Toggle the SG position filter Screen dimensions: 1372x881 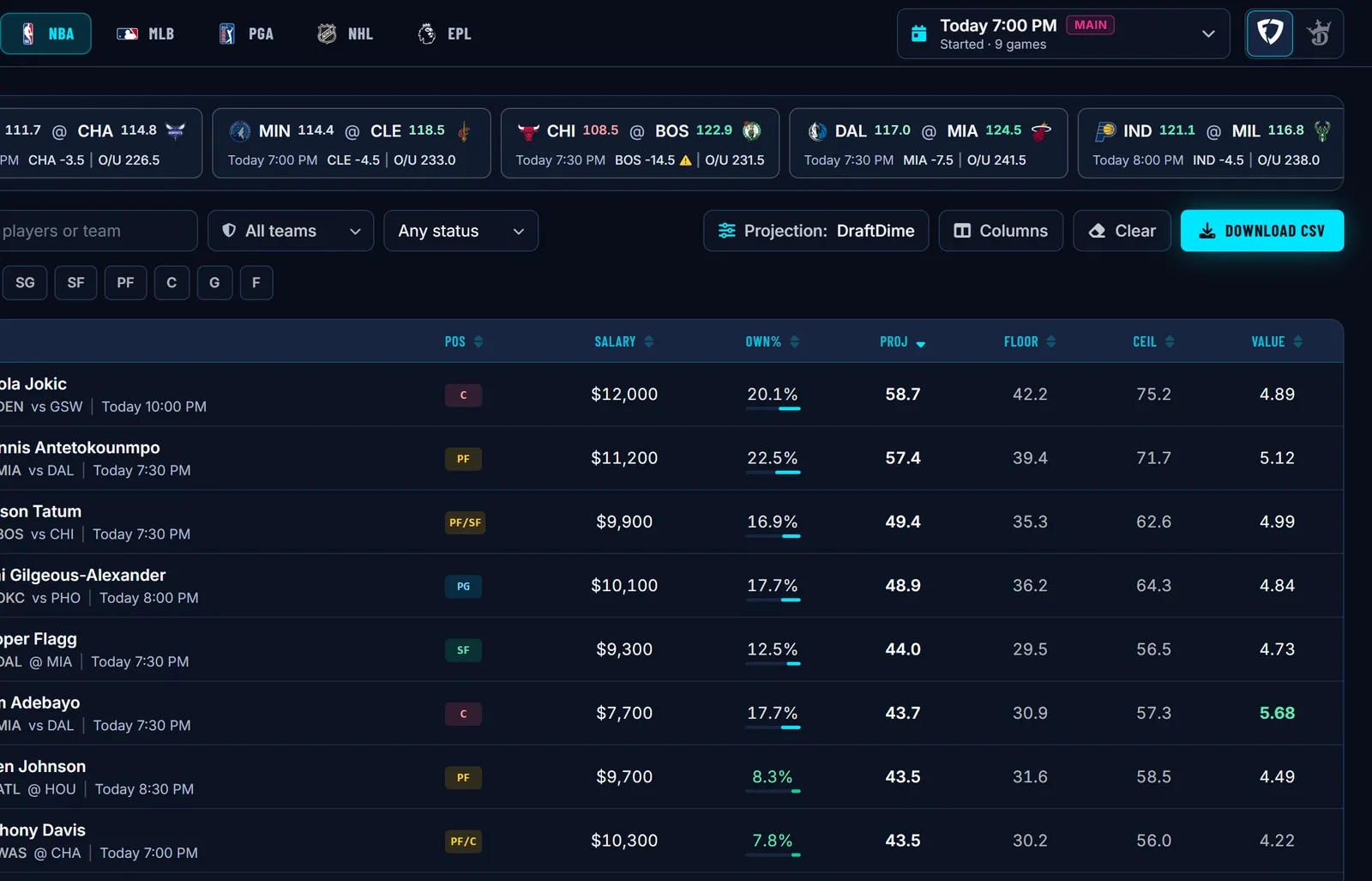25,283
